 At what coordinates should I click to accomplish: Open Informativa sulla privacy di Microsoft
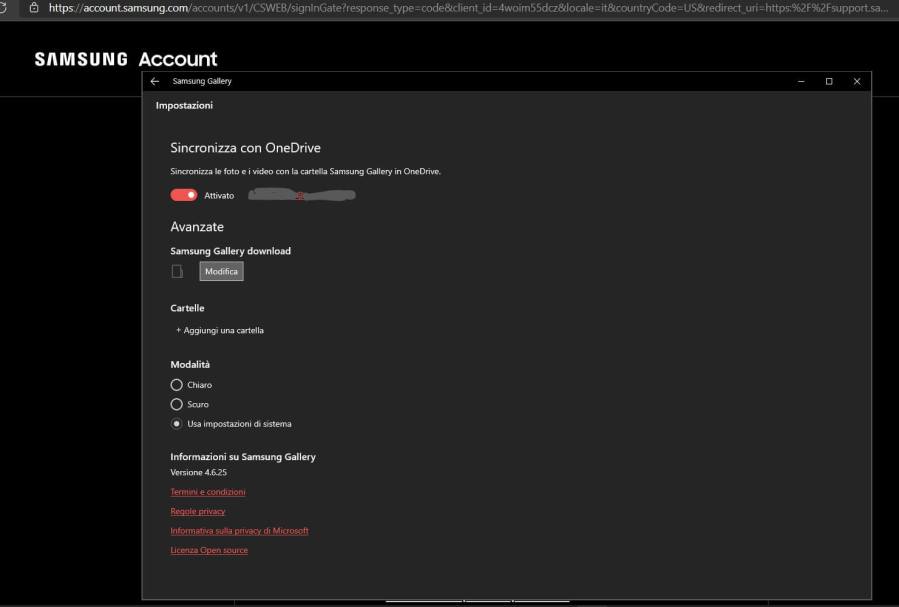[239, 531]
